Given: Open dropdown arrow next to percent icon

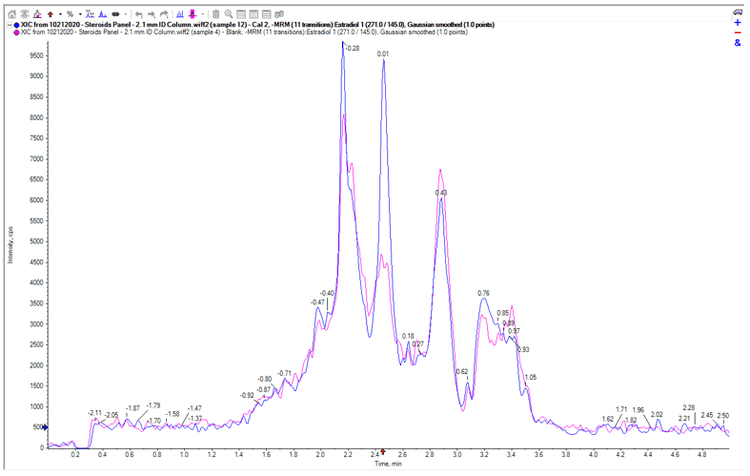Looking at the screenshot, I should [81, 14].
